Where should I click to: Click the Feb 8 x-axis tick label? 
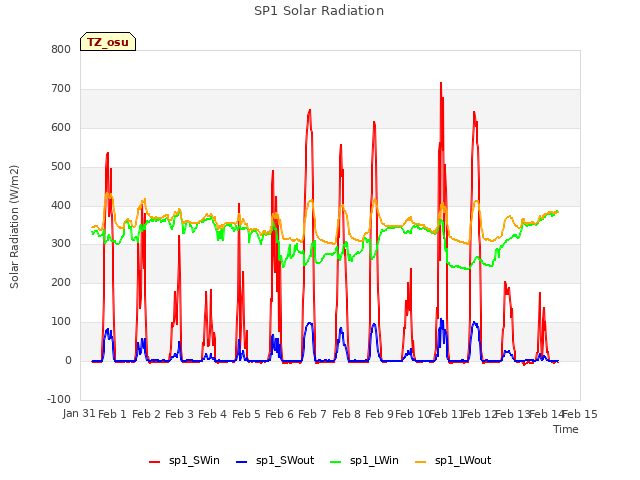click(x=346, y=414)
